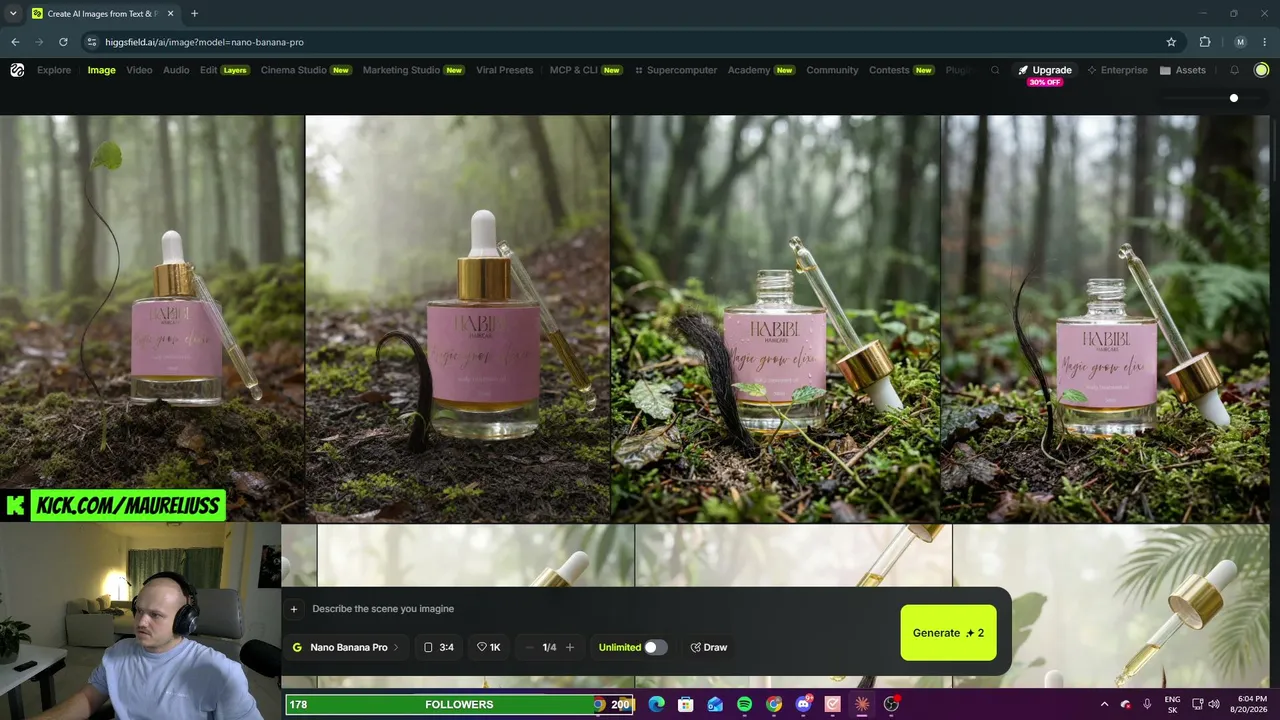This screenshot has height=720, width=1280.
Task: Open Discord from taskbar
Action: click(803, 704)
